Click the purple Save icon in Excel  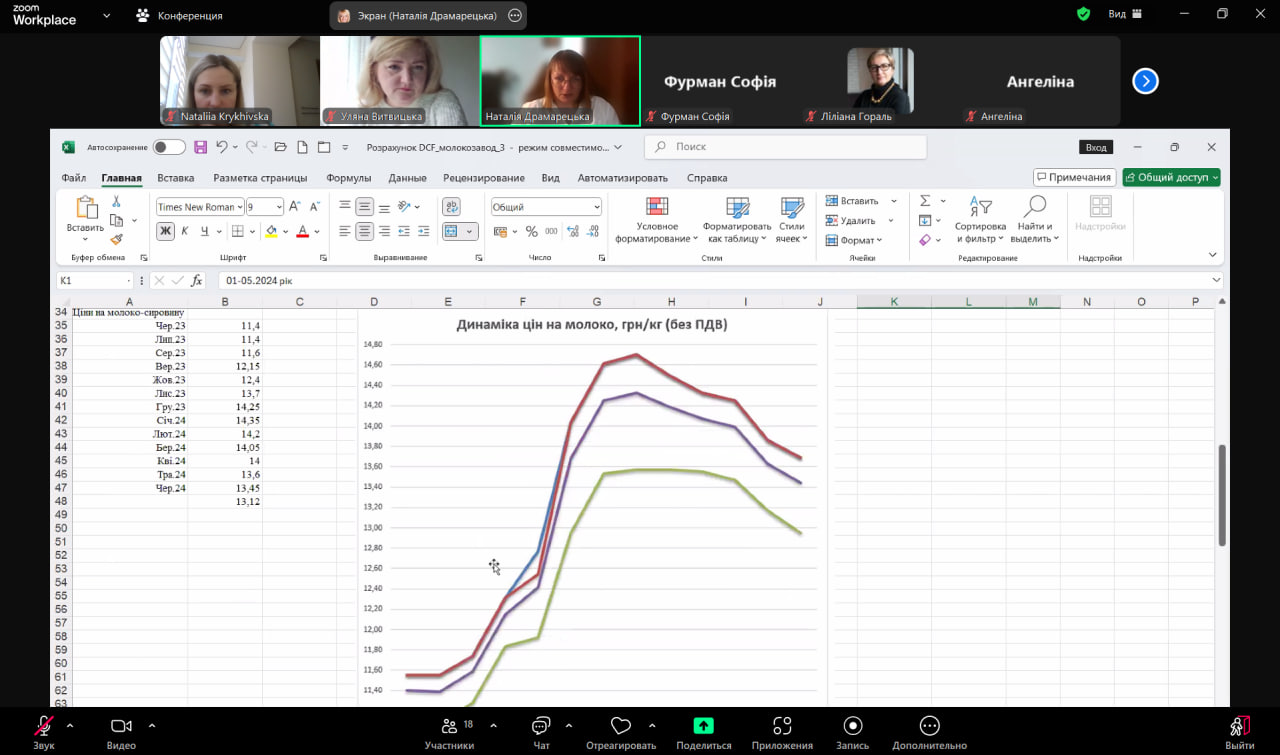pos(200,147)
